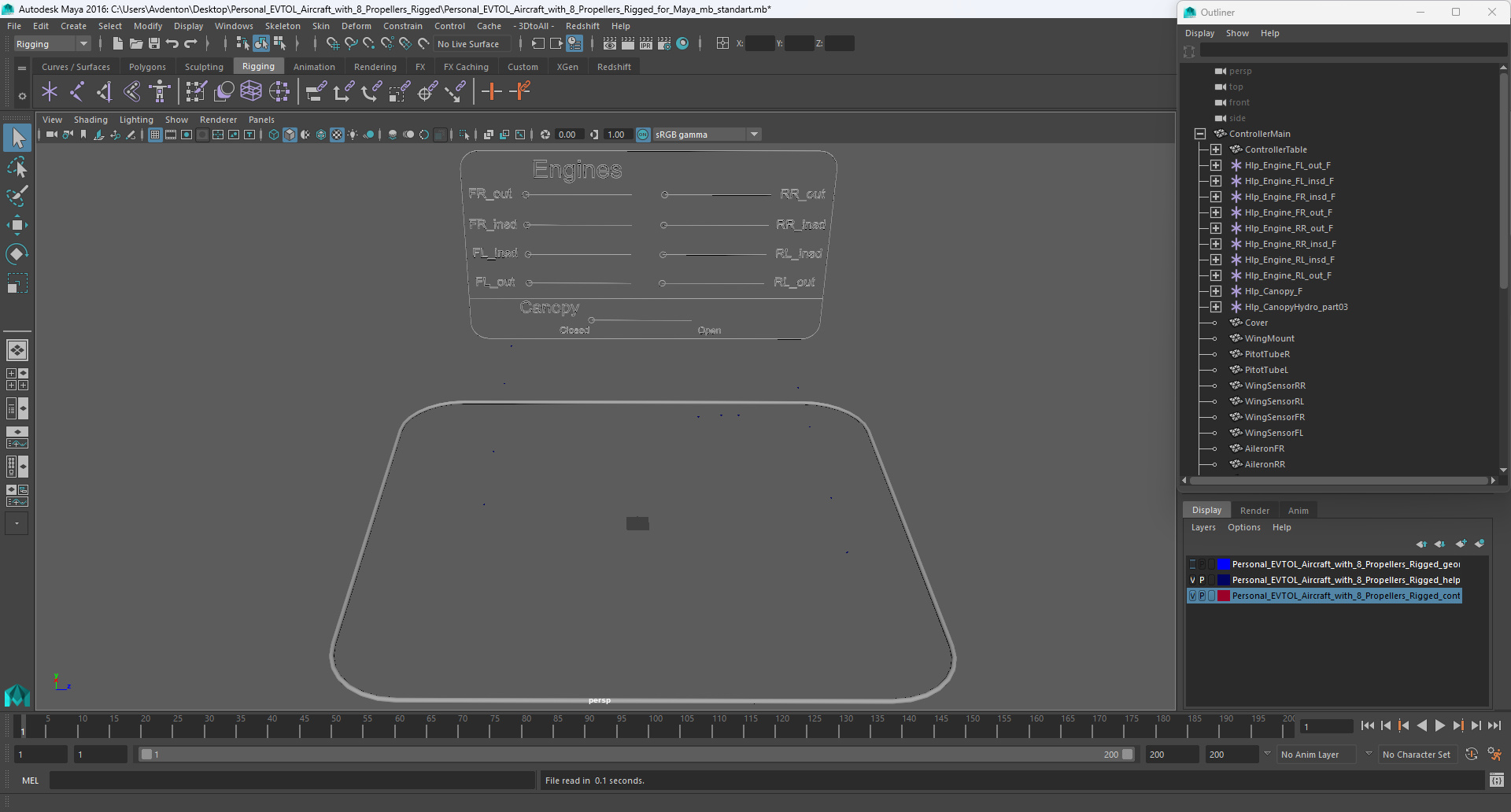This screenshot has height=812, width=1511.
Task: Switch to the Animation shelf tab
Action: 314,67
